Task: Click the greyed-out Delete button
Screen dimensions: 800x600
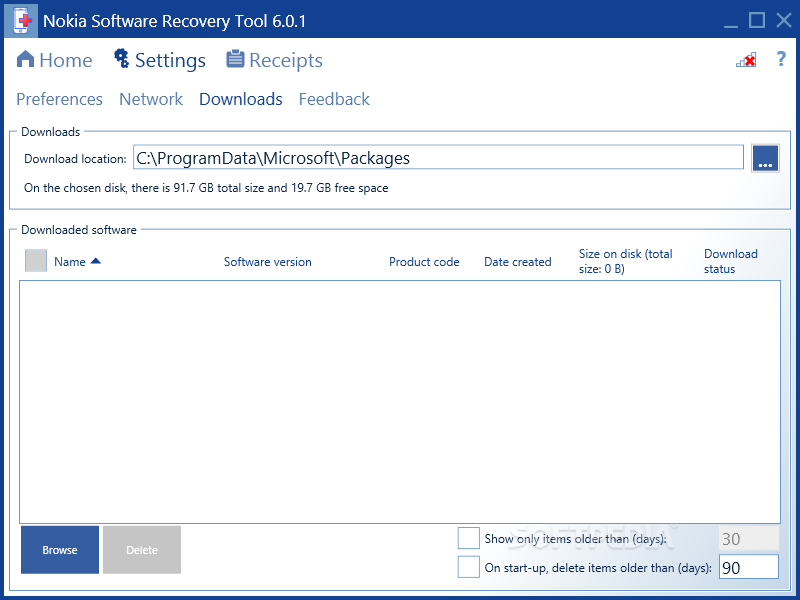Action: pos(142,550)
